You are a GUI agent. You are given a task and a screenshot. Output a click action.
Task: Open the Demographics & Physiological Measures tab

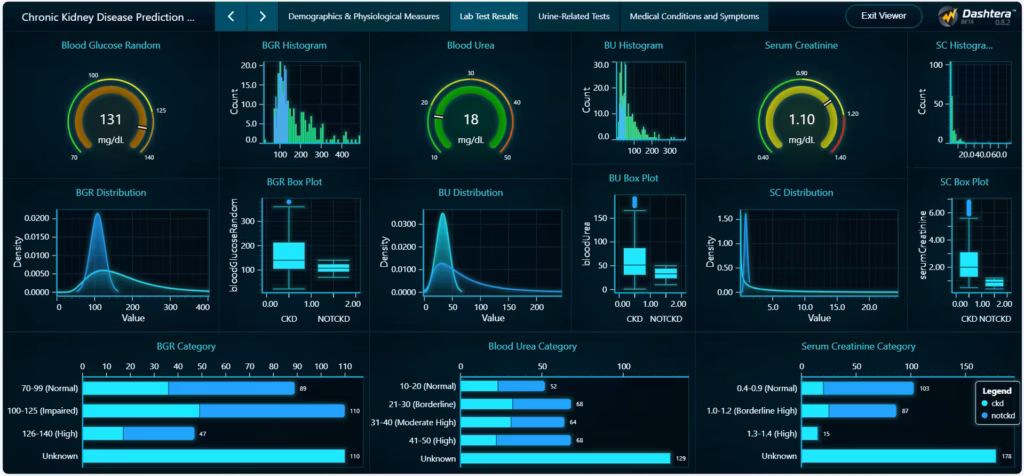[364, 16]
